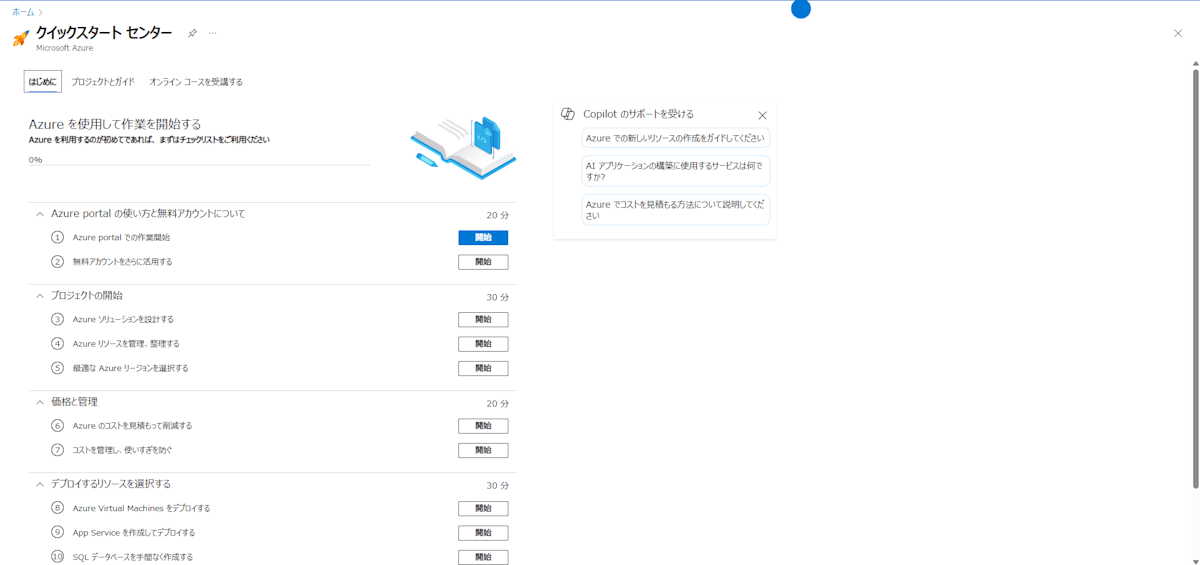Start Azure リソースを管理、整理する step
1200x565 pixels.
tap(483, 344)
